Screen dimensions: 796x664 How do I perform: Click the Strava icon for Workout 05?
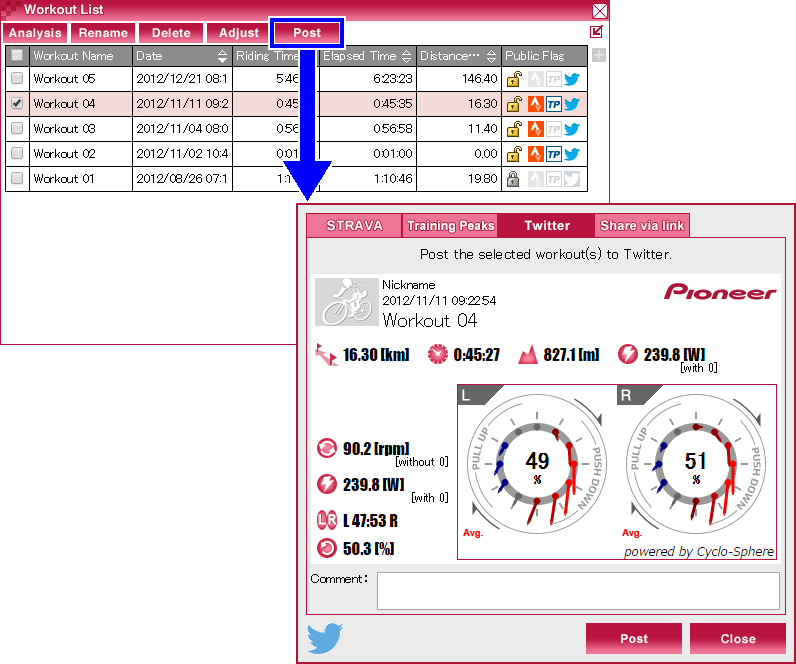pos(536,79)
